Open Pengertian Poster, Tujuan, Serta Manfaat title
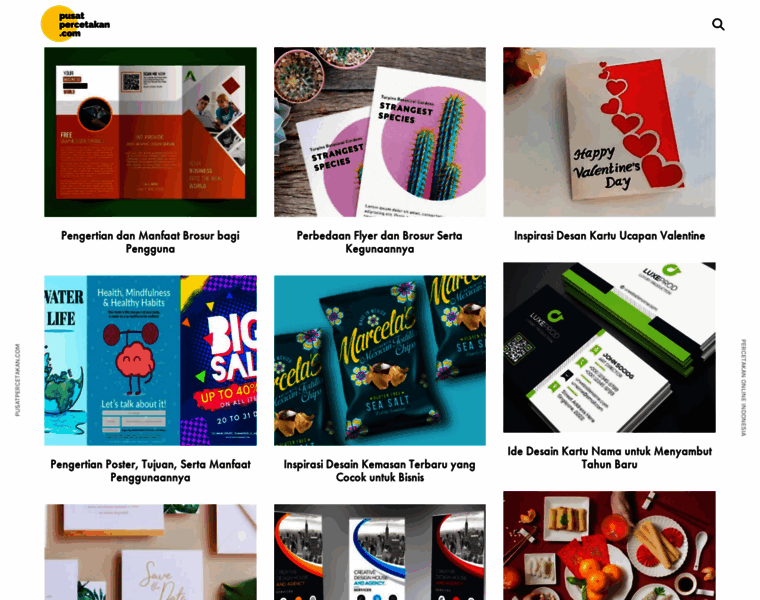The width and height of the screenshot is (760, 600). click(x=150, y=471)
